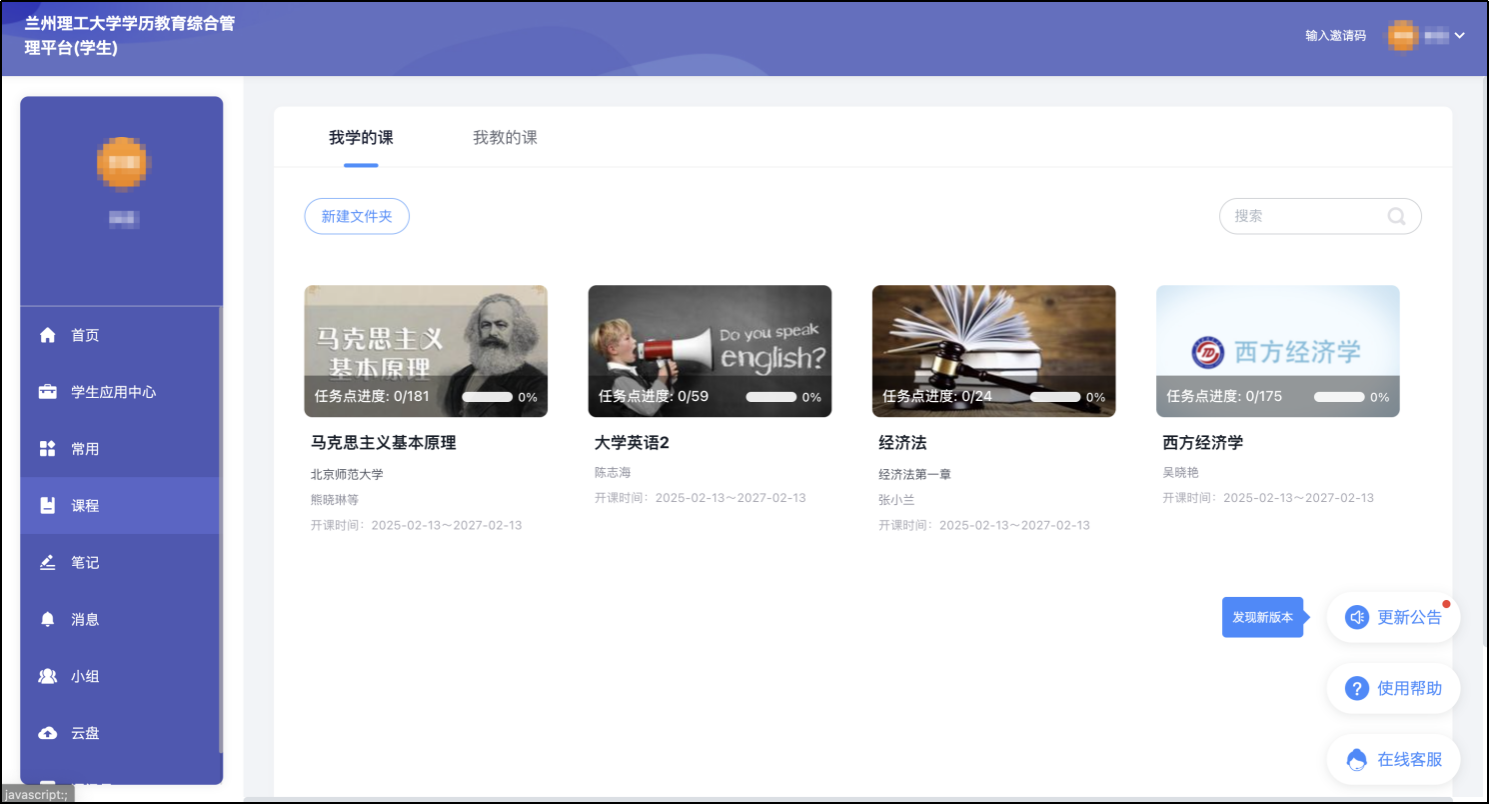The width and height of the screenshot is (1490, 806).
Task: Expand the user account dropdown arrow
Action: coord(1459,36)
